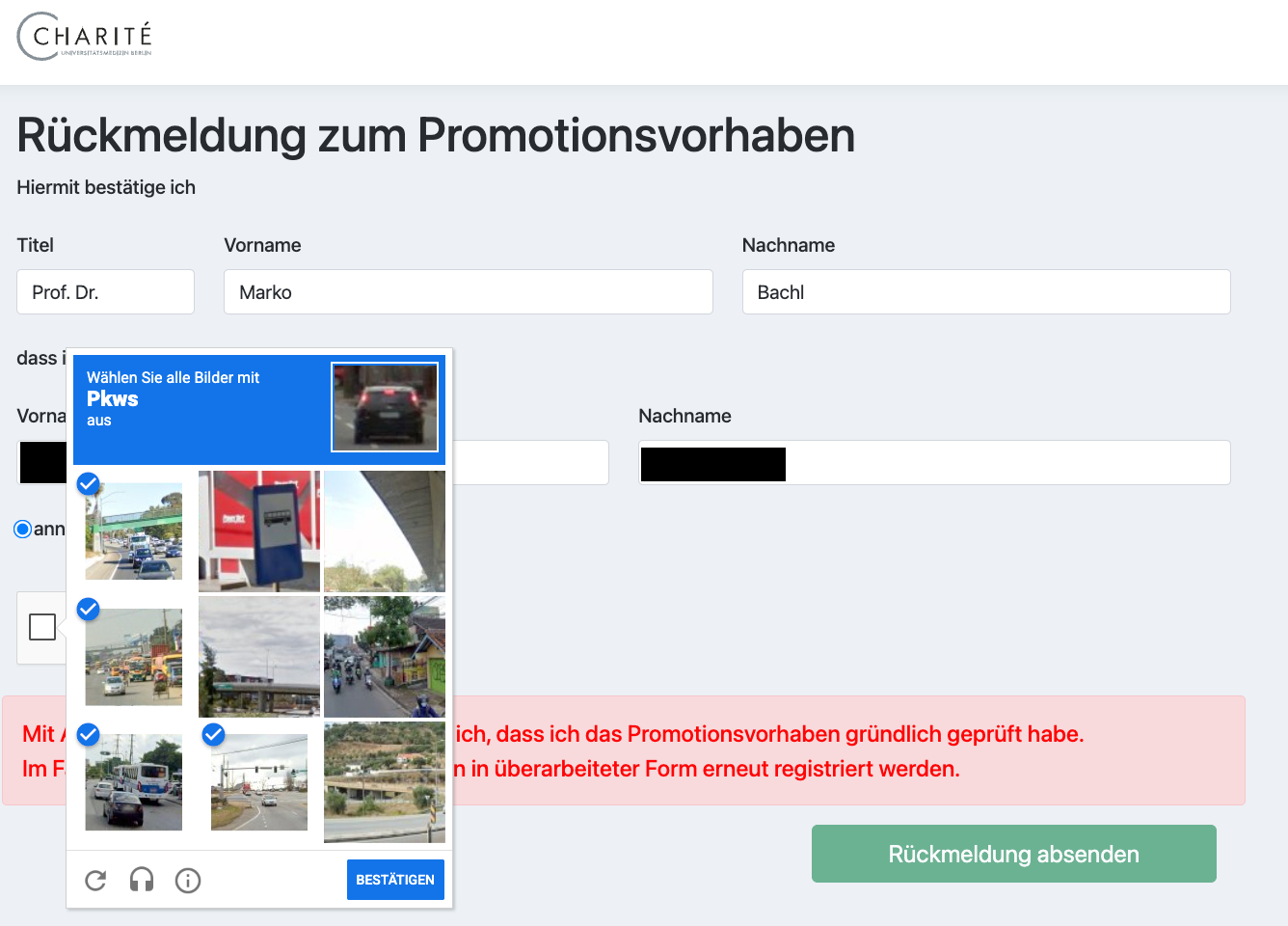Viewport: 1288px width, 926px height.
Task: Open the captcha help info icon
Action: click(x=188, y=880)
